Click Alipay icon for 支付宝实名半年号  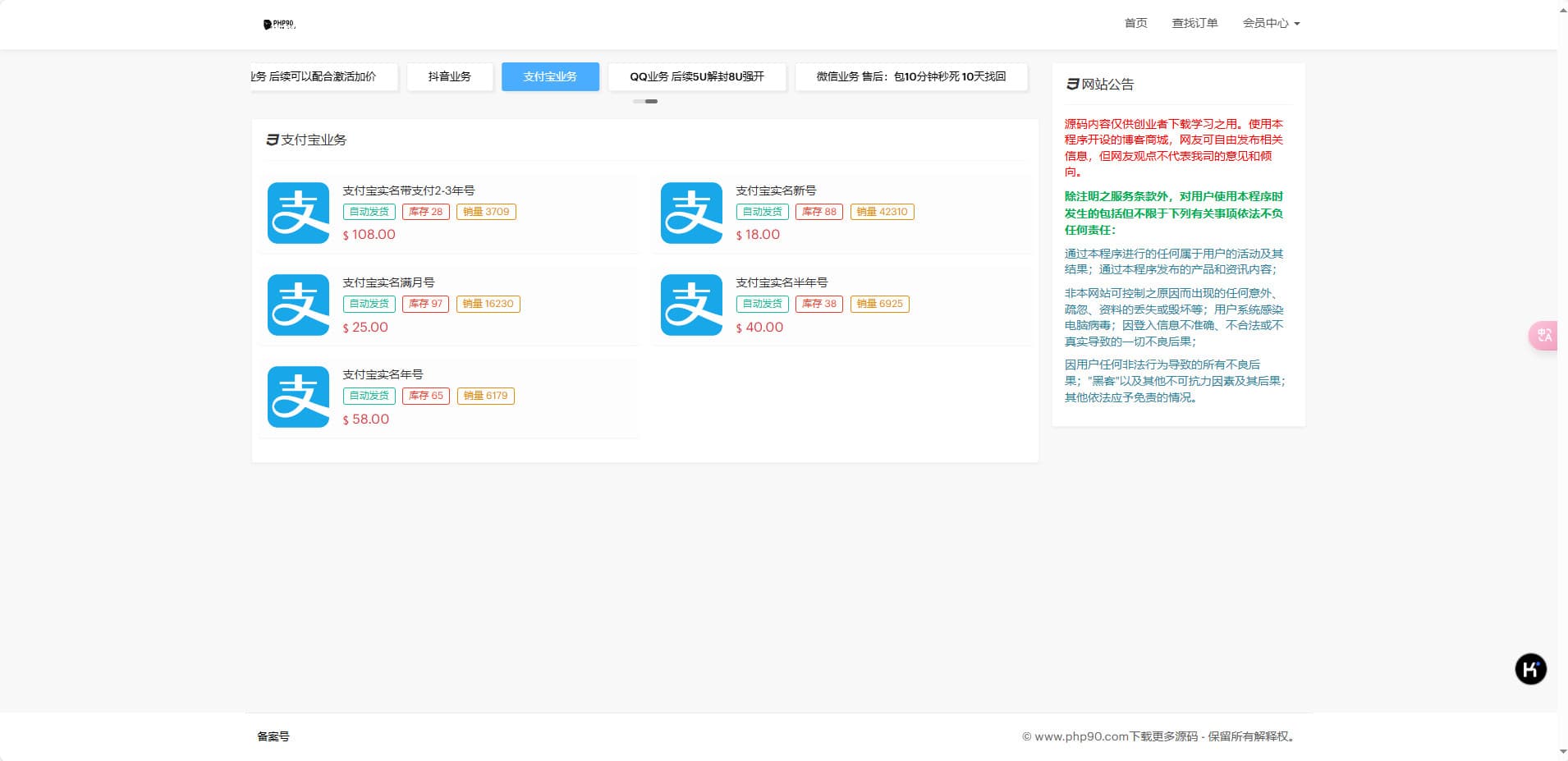tap(691, 305)
